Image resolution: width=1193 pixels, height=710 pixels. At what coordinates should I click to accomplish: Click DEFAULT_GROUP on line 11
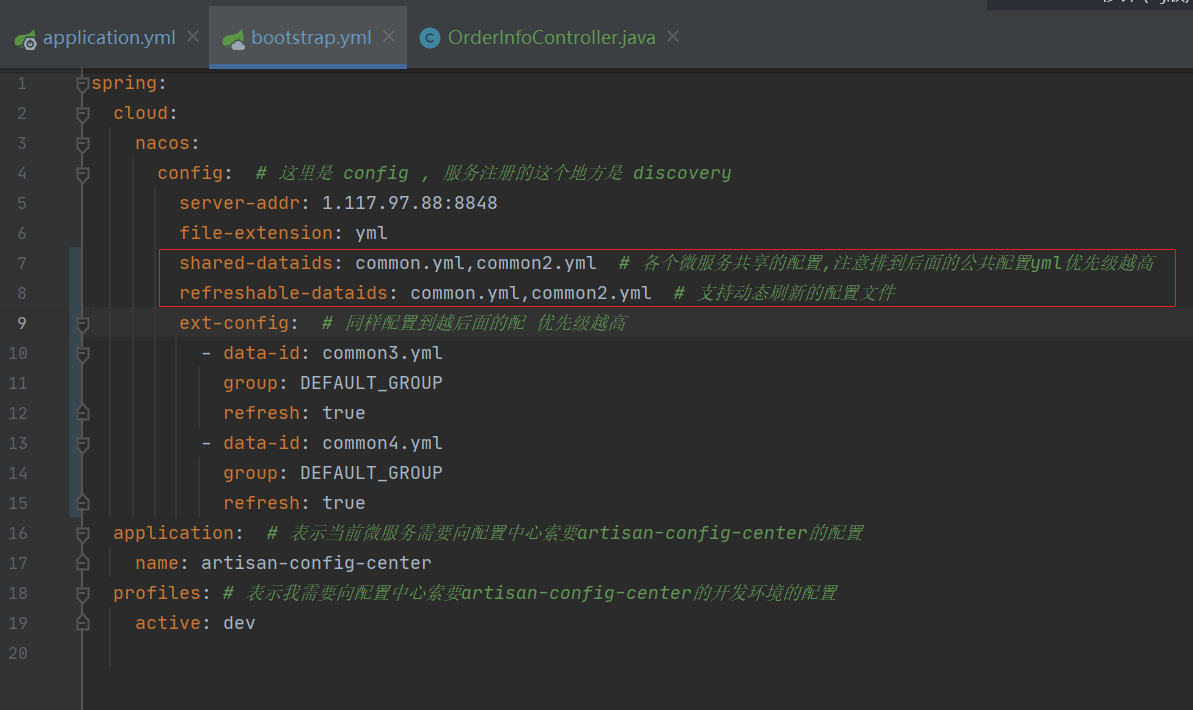pyautogui.click(x=371, y=383)
